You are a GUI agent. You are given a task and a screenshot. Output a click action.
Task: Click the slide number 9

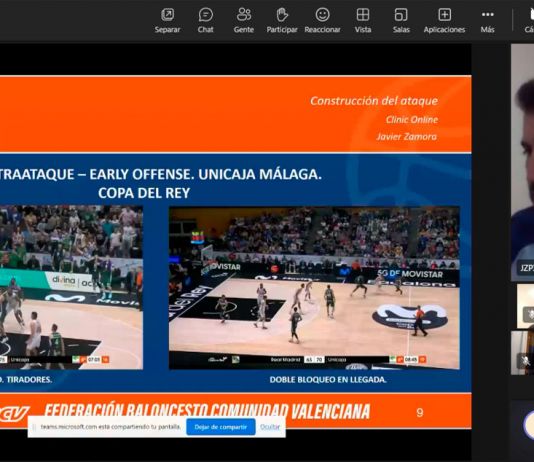tap(420, 413)
